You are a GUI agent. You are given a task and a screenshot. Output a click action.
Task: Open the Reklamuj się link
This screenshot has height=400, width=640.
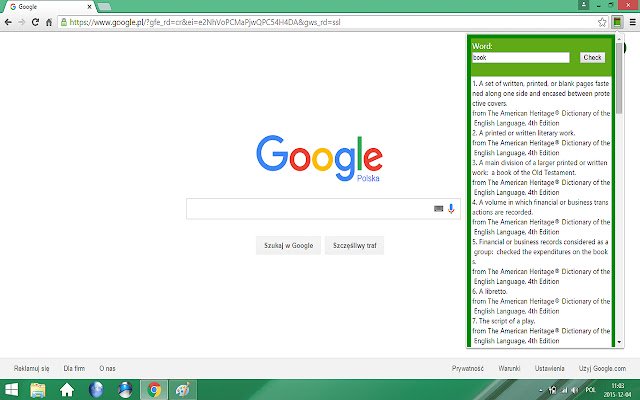31,368
